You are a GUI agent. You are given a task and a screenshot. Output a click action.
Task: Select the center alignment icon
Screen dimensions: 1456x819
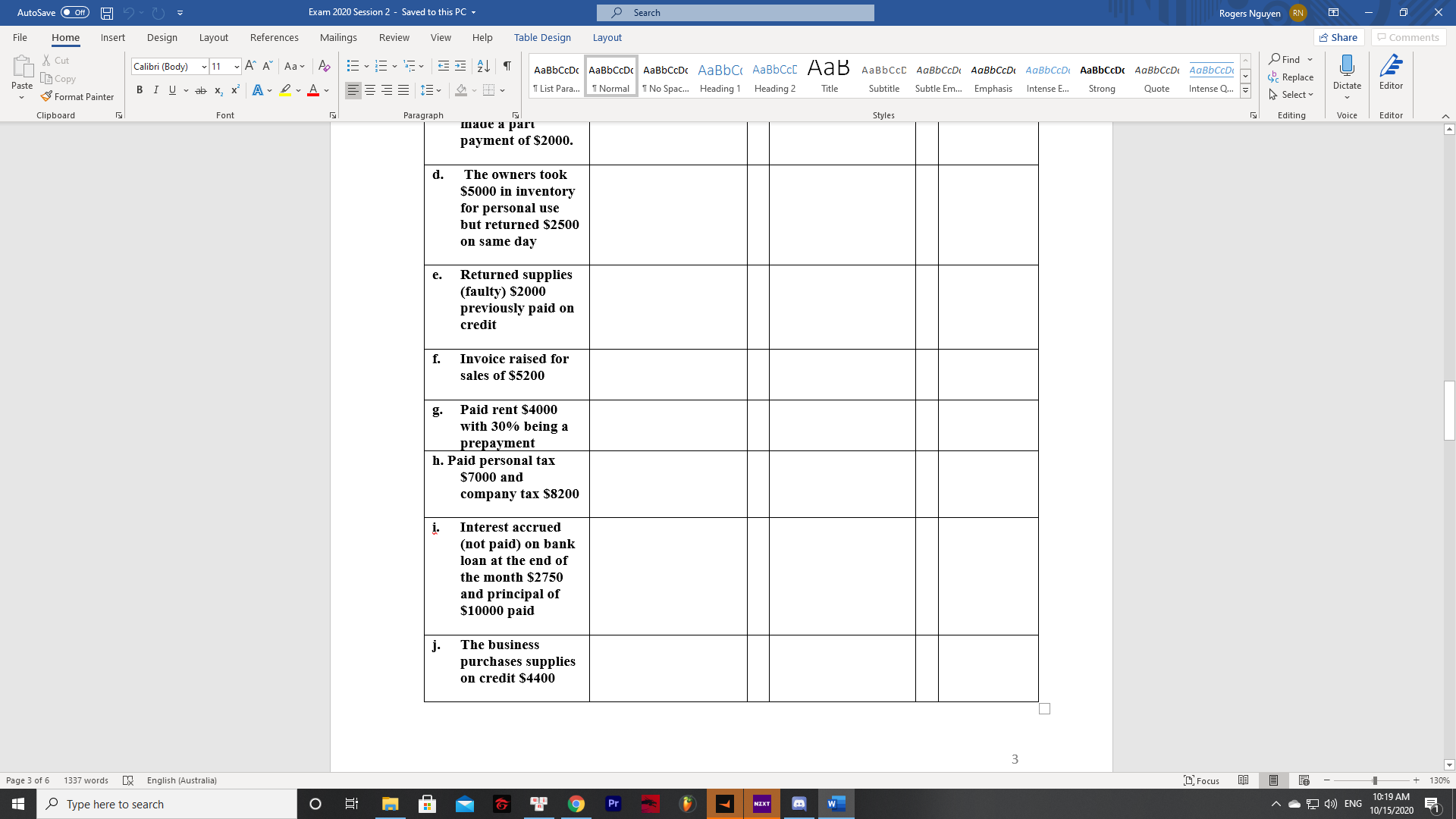[370, 89]
